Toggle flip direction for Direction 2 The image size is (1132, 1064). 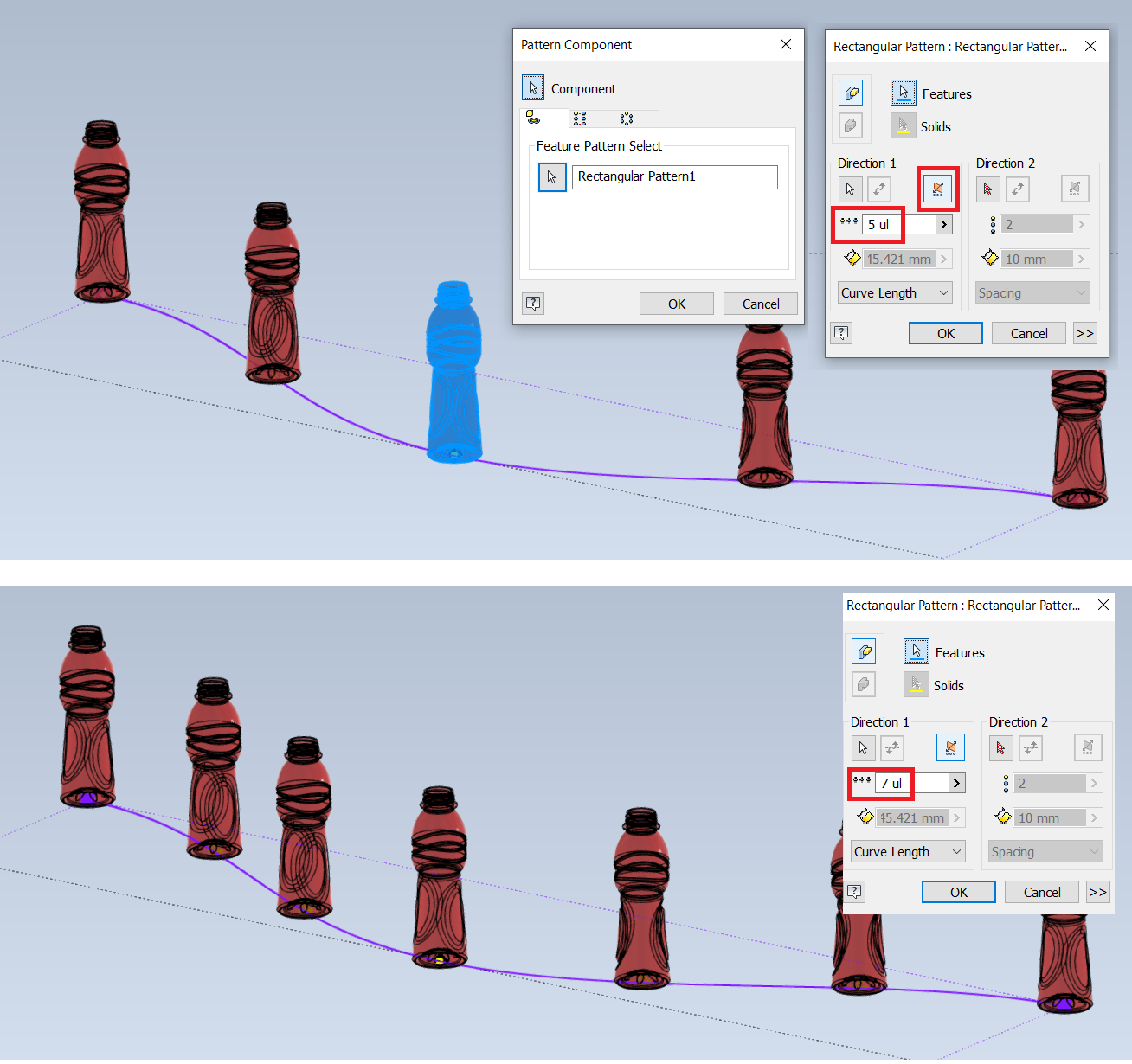[1018, 189]
